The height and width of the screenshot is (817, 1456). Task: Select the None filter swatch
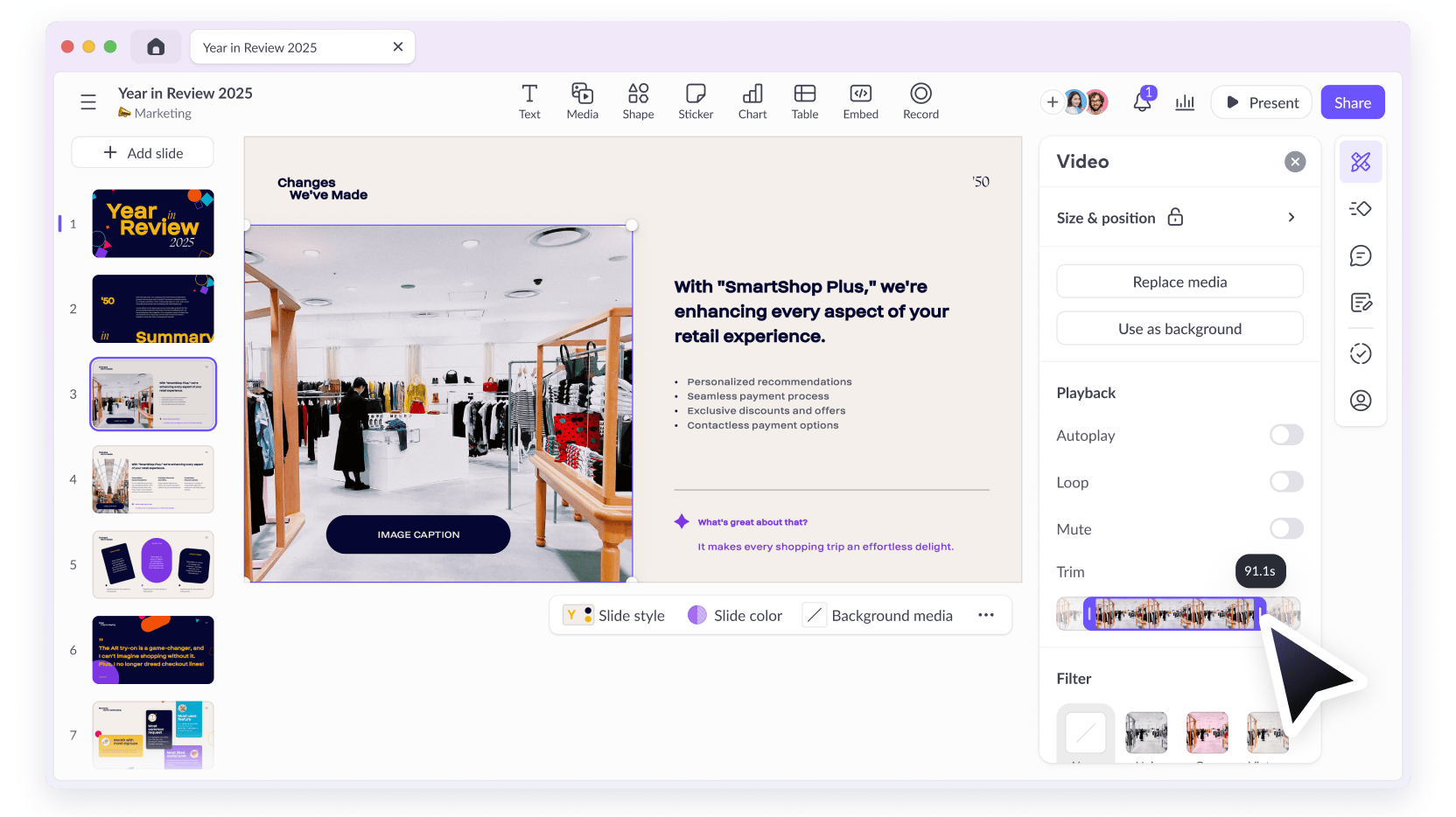1085,732
